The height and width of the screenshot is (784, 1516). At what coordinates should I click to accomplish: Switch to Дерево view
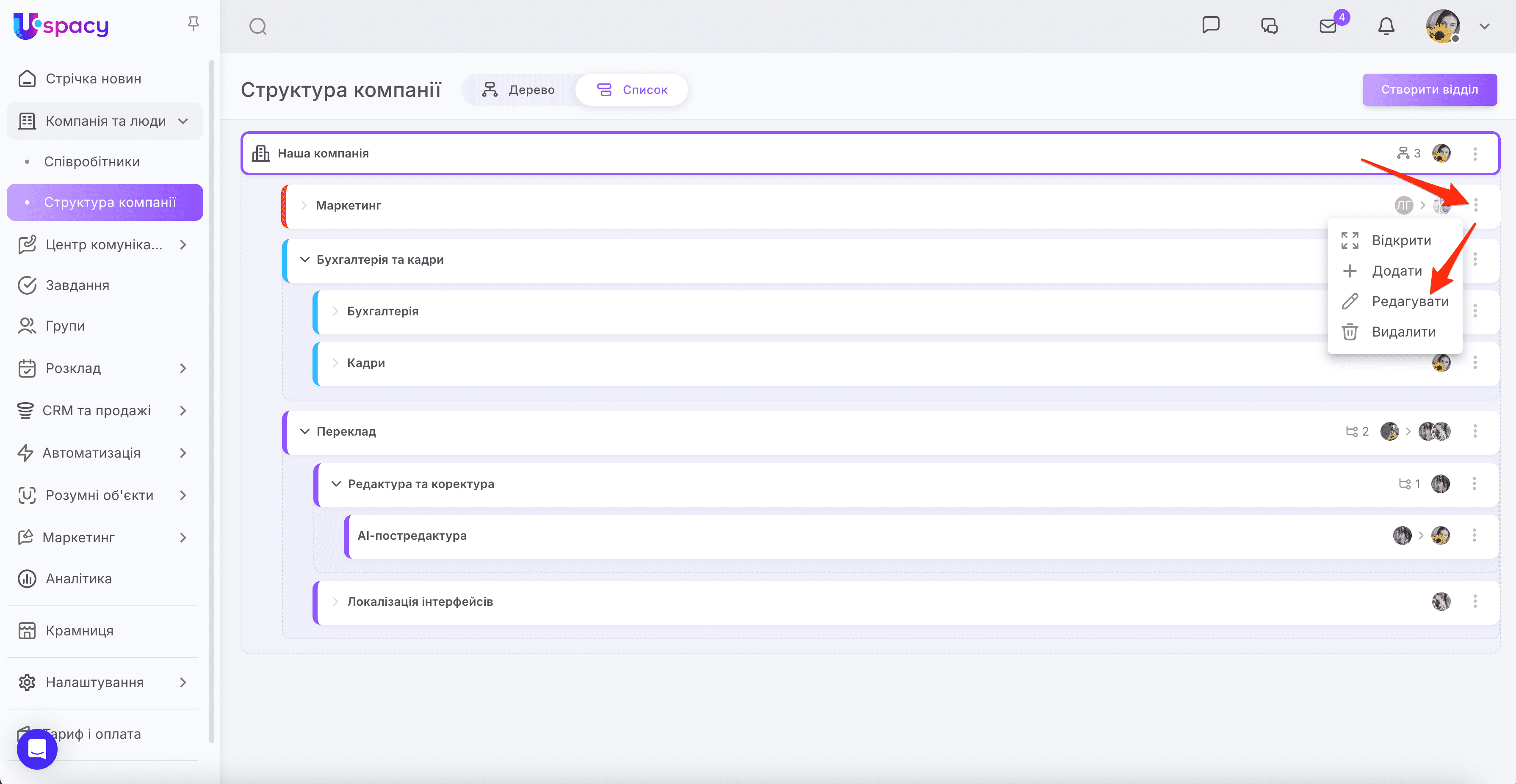pyautogui.click(x=518, y=90)
